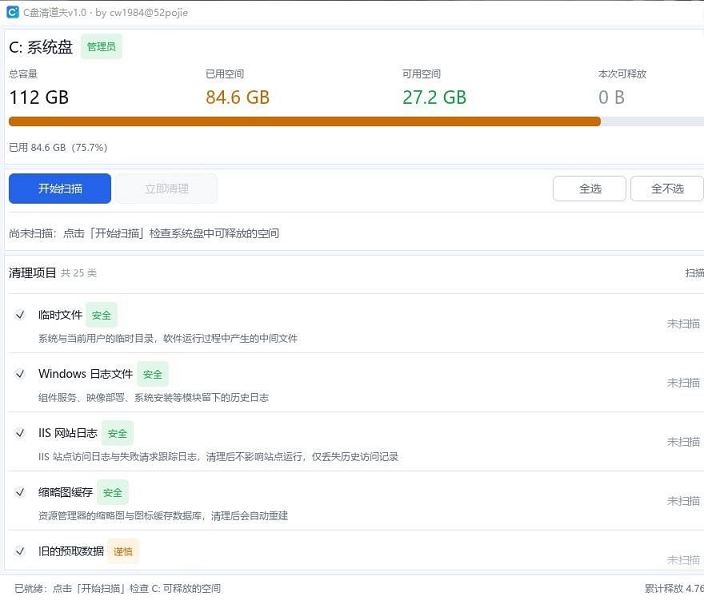704x600 pixels.
Task: Click the 组件服务、映像部署 description text
Action: point(154,397)
